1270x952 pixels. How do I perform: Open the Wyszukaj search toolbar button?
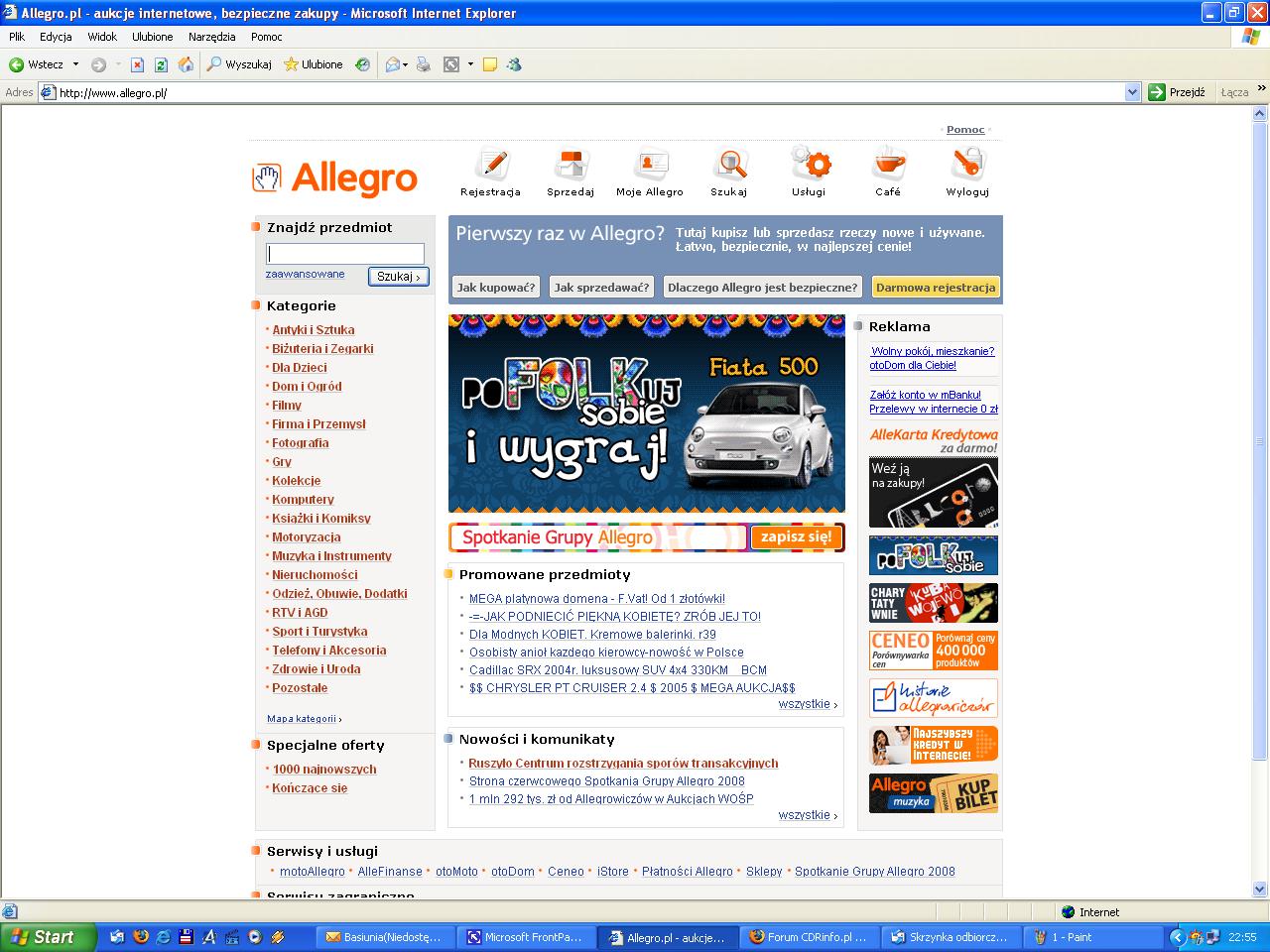tap(239, 64)
